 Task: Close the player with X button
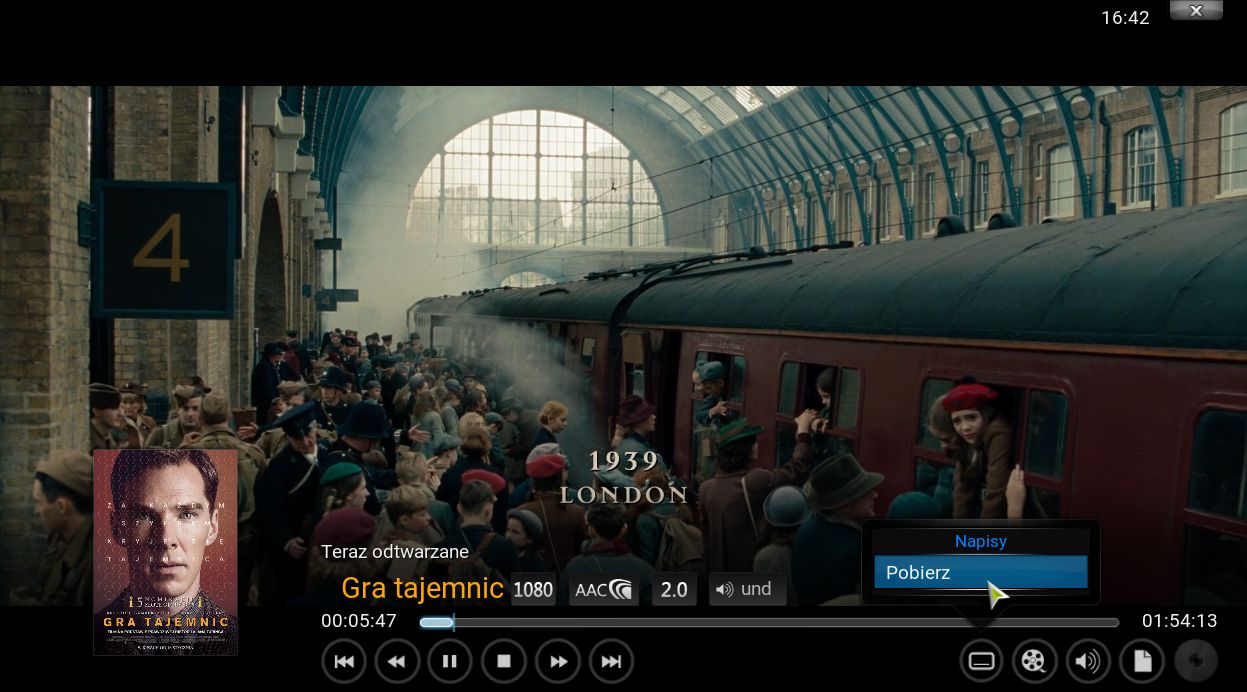(x=1196, y=10)
